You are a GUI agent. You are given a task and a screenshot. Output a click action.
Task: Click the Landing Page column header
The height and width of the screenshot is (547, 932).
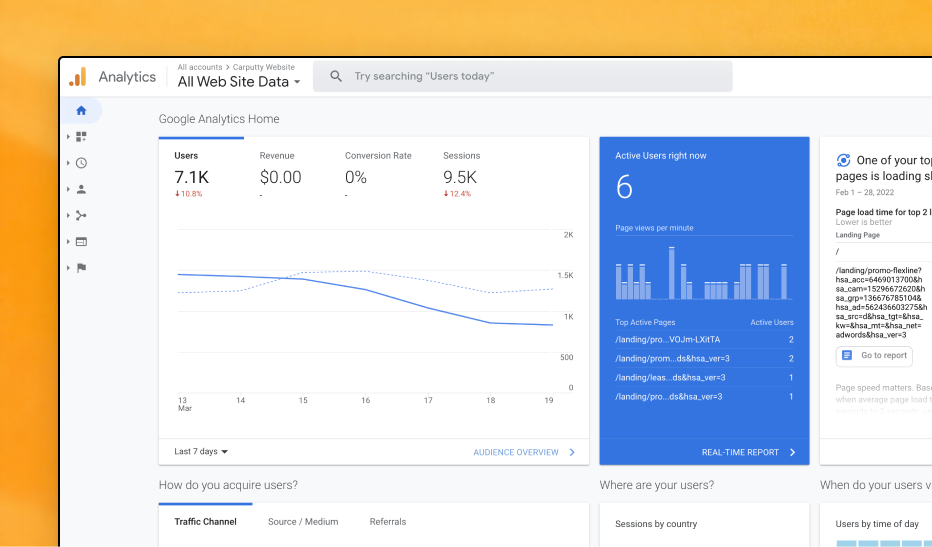pyautogui.click(x=857, y=235)
